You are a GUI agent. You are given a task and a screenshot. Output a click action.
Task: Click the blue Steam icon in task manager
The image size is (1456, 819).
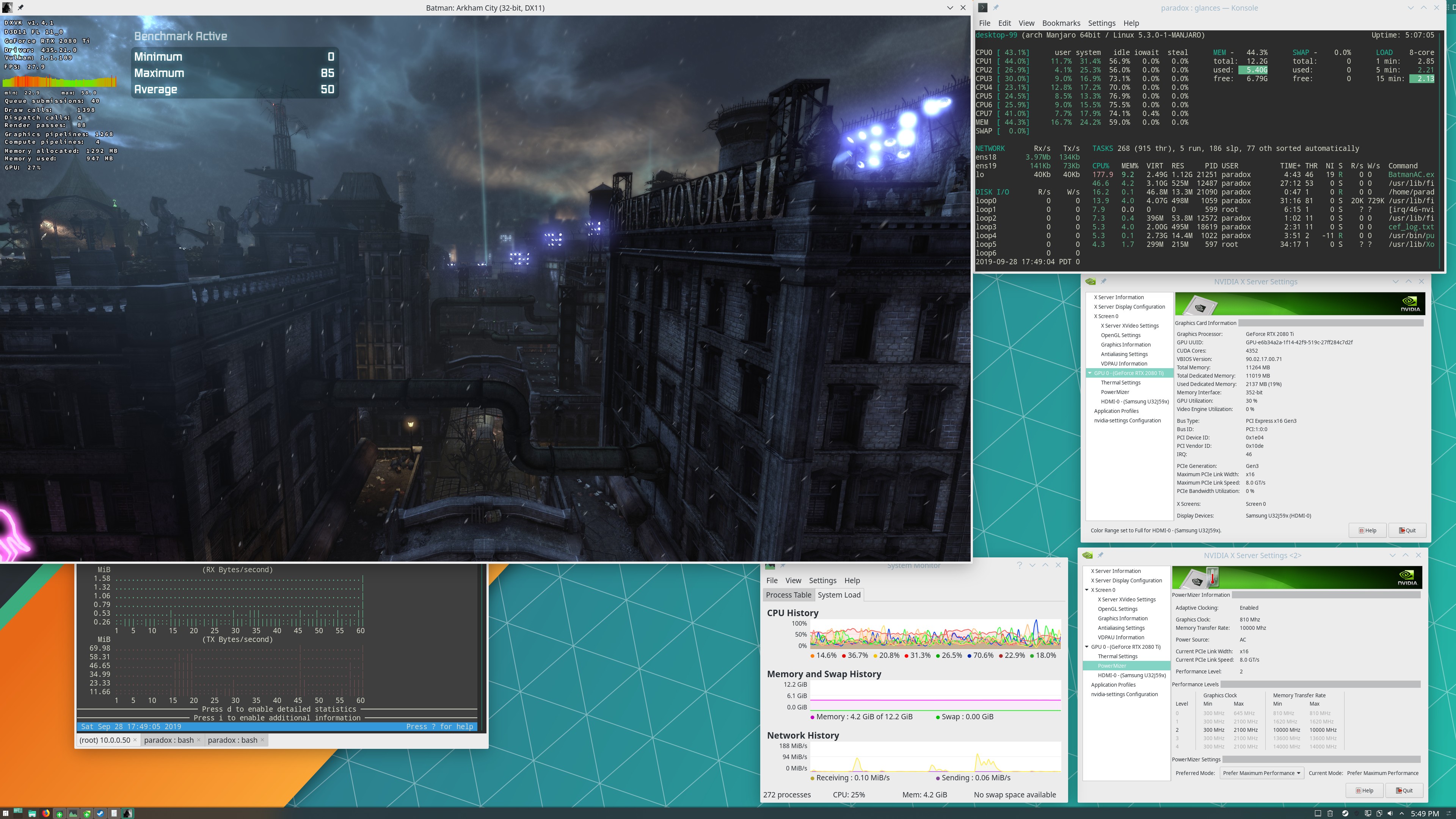click(x=100, y=813)
